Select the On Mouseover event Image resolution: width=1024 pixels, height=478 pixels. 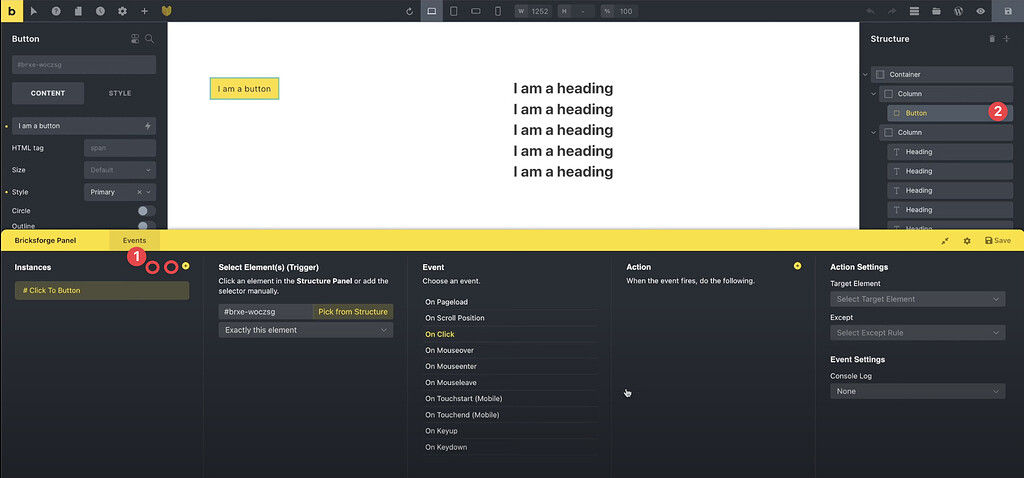447,350
